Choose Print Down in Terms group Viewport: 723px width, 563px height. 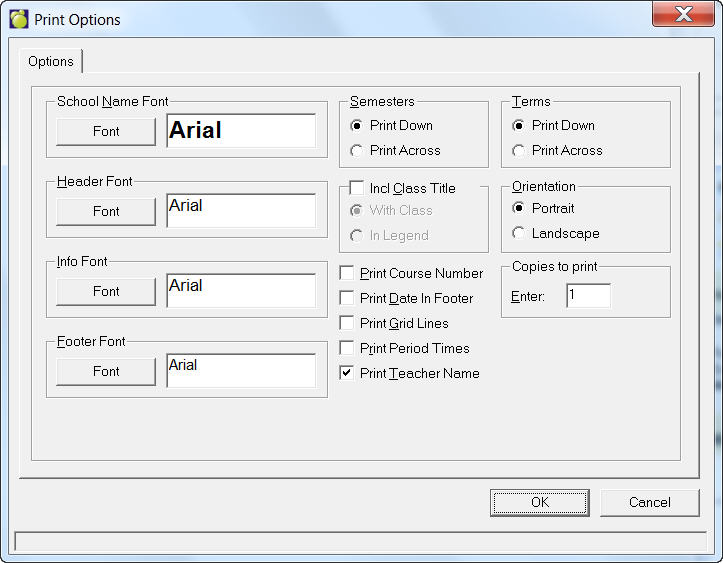tap(519, 126)
